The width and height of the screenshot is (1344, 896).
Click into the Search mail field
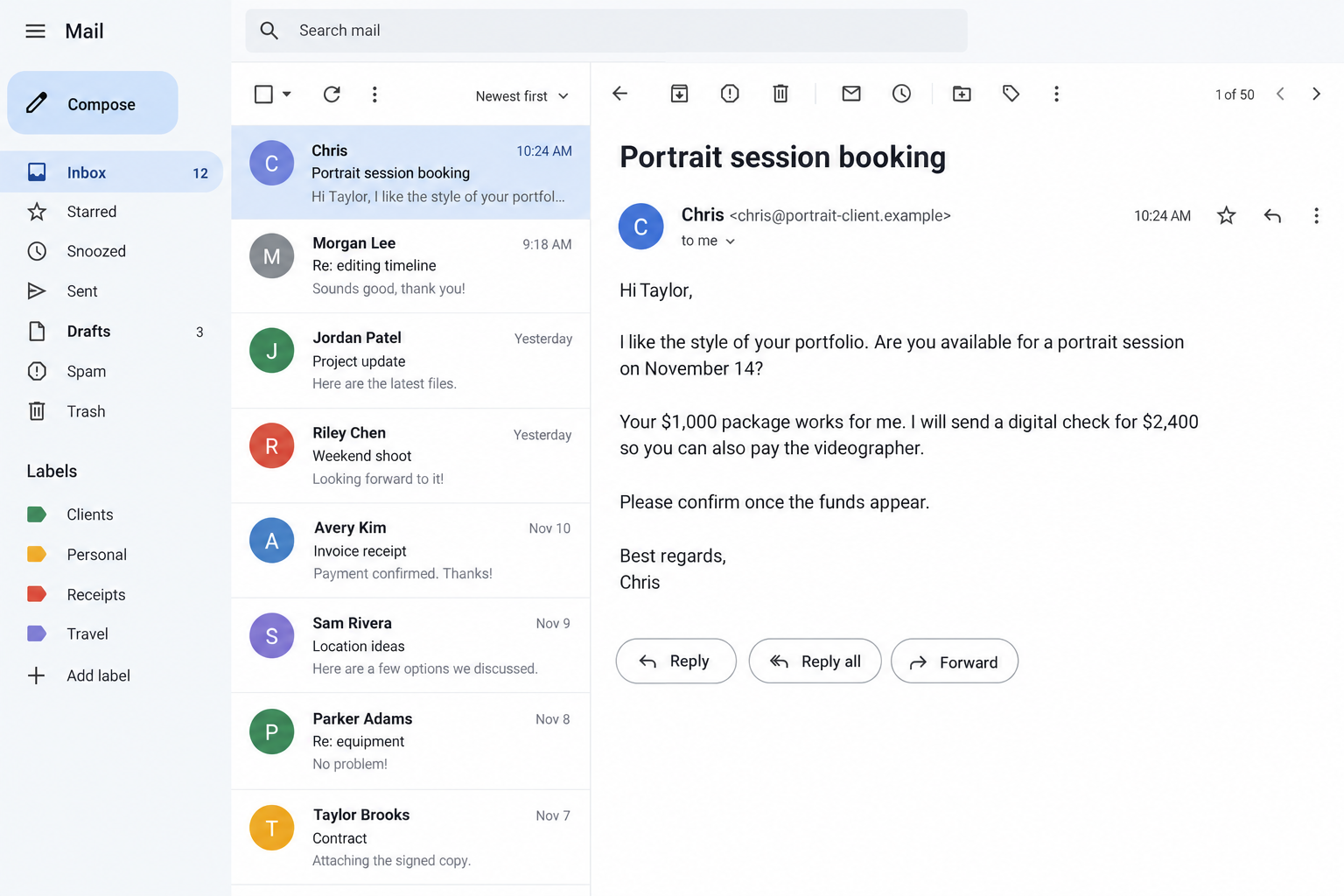(x=606, y=31)
